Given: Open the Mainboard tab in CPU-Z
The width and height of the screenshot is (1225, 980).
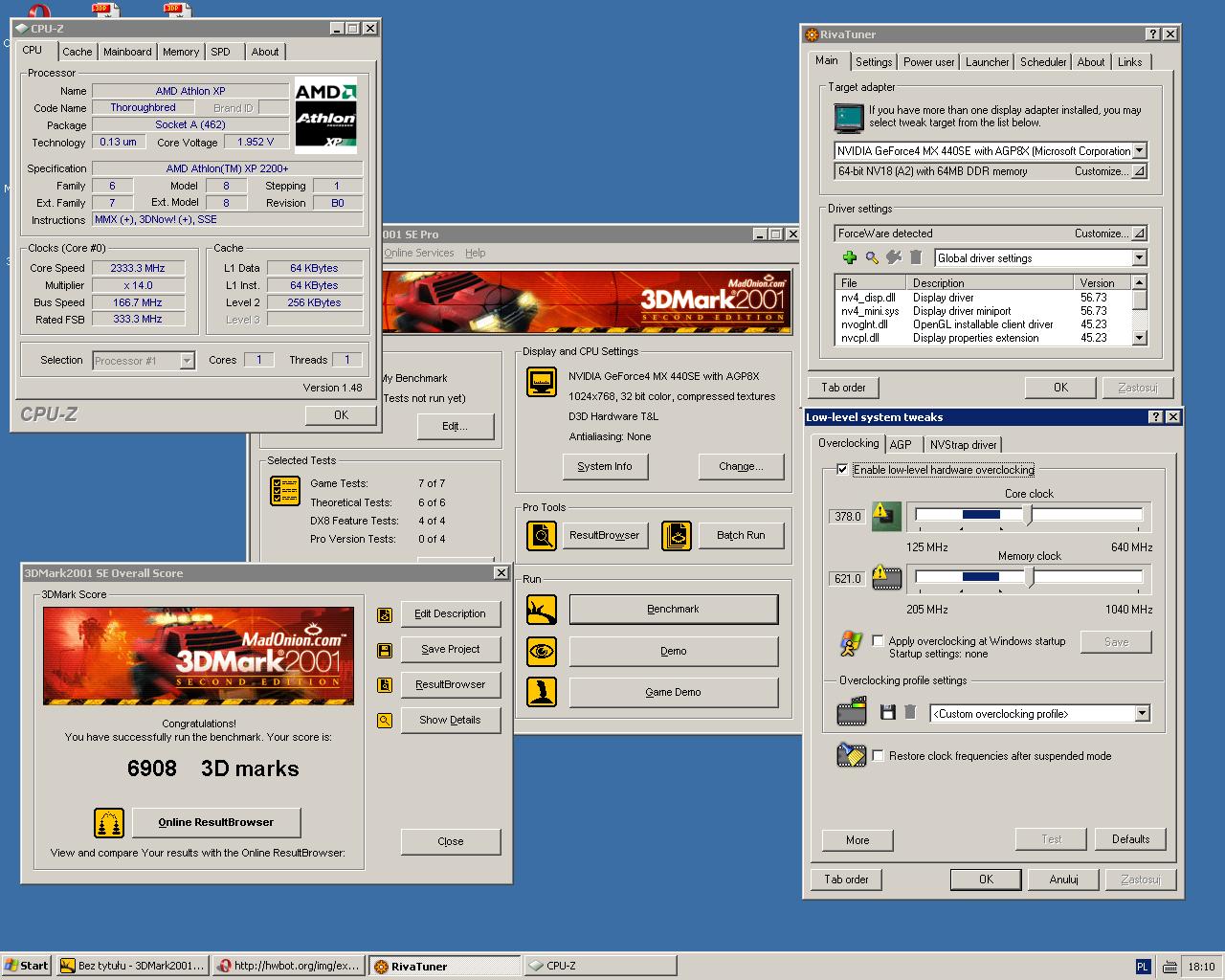Looking at the screenshot, I should point(127,52).
